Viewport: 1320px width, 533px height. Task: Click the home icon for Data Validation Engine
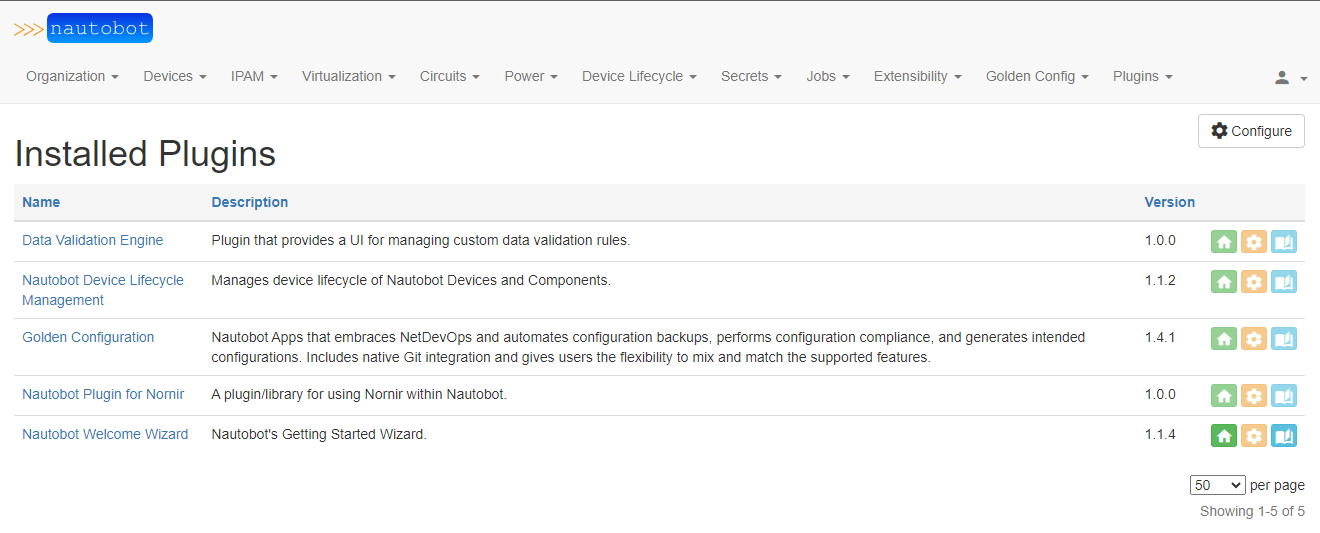[x=1223, y=242]
